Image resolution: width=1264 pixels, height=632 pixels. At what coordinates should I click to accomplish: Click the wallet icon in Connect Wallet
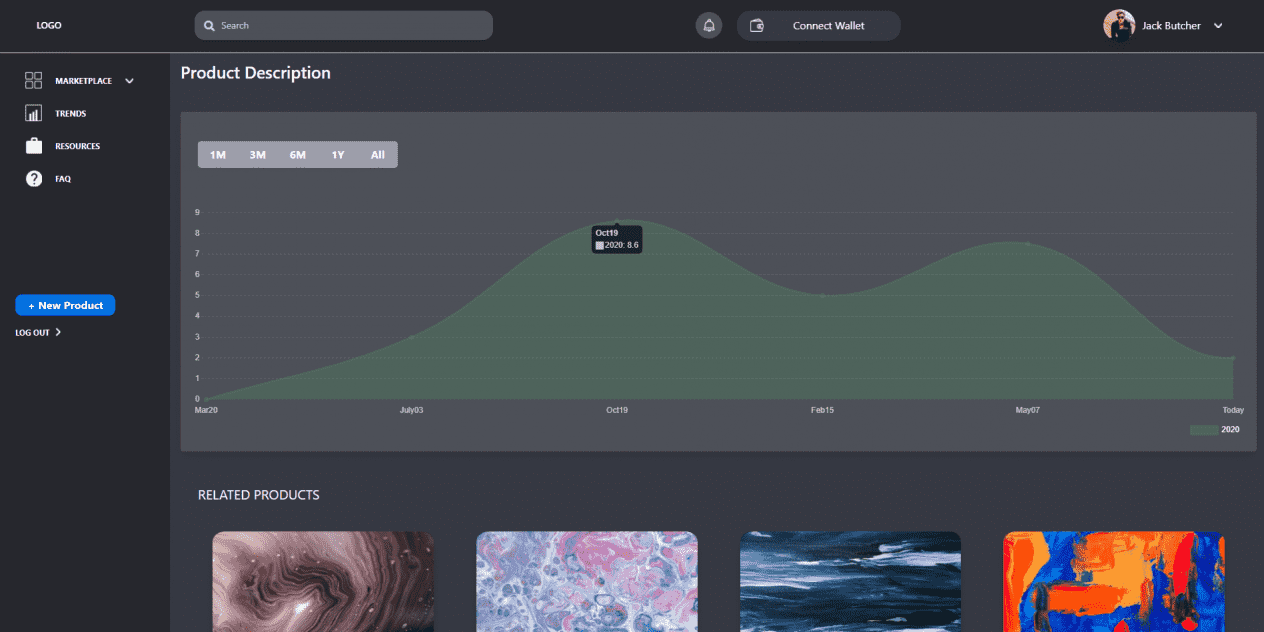click(x=757, y=26)
